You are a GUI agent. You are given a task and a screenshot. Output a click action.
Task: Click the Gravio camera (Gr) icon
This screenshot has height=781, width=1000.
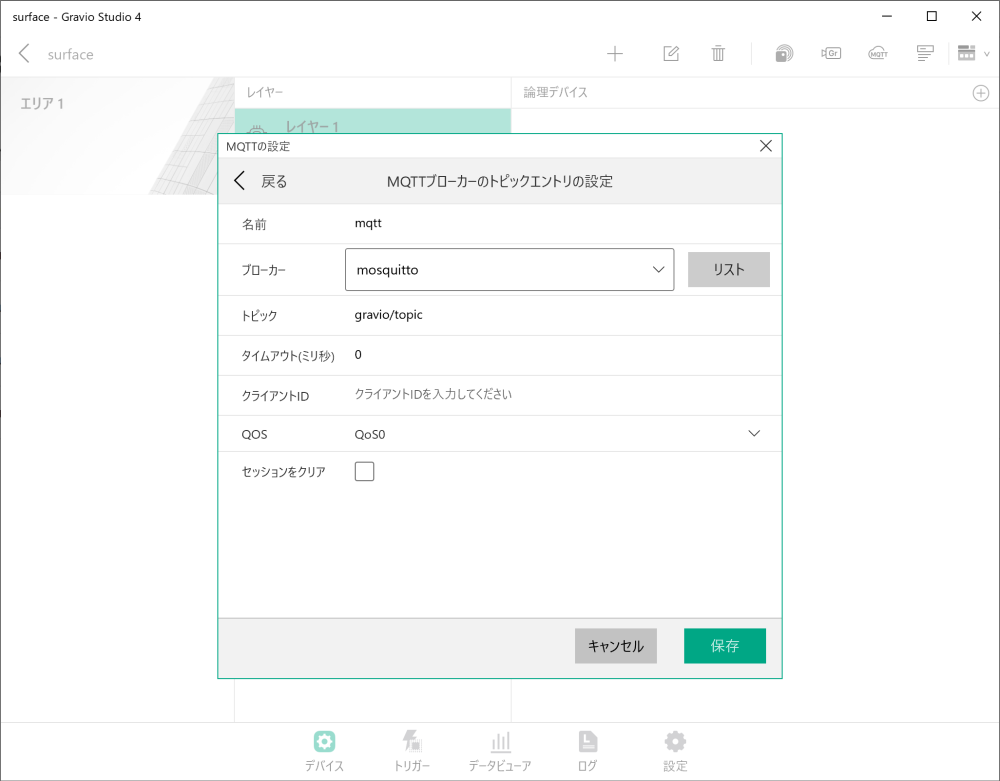831,52
